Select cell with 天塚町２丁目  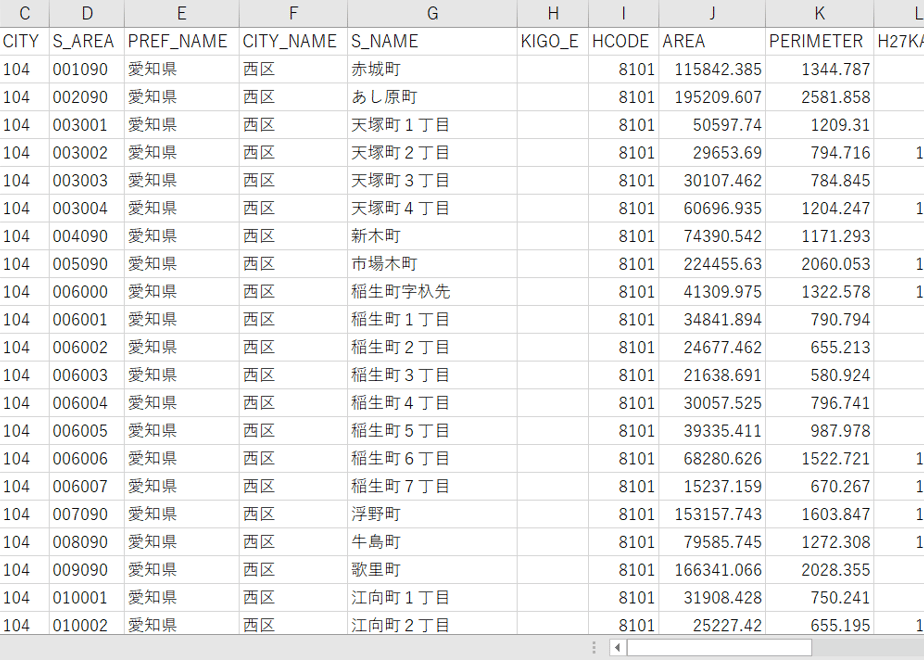433,153
